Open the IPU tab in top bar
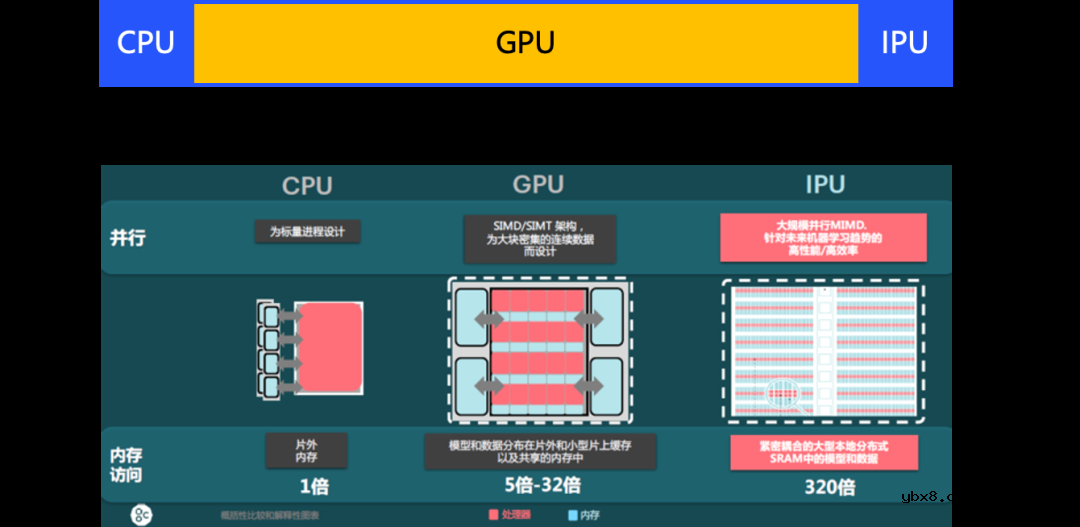This screenshot has width=1080, height=527. click(904, 43)
